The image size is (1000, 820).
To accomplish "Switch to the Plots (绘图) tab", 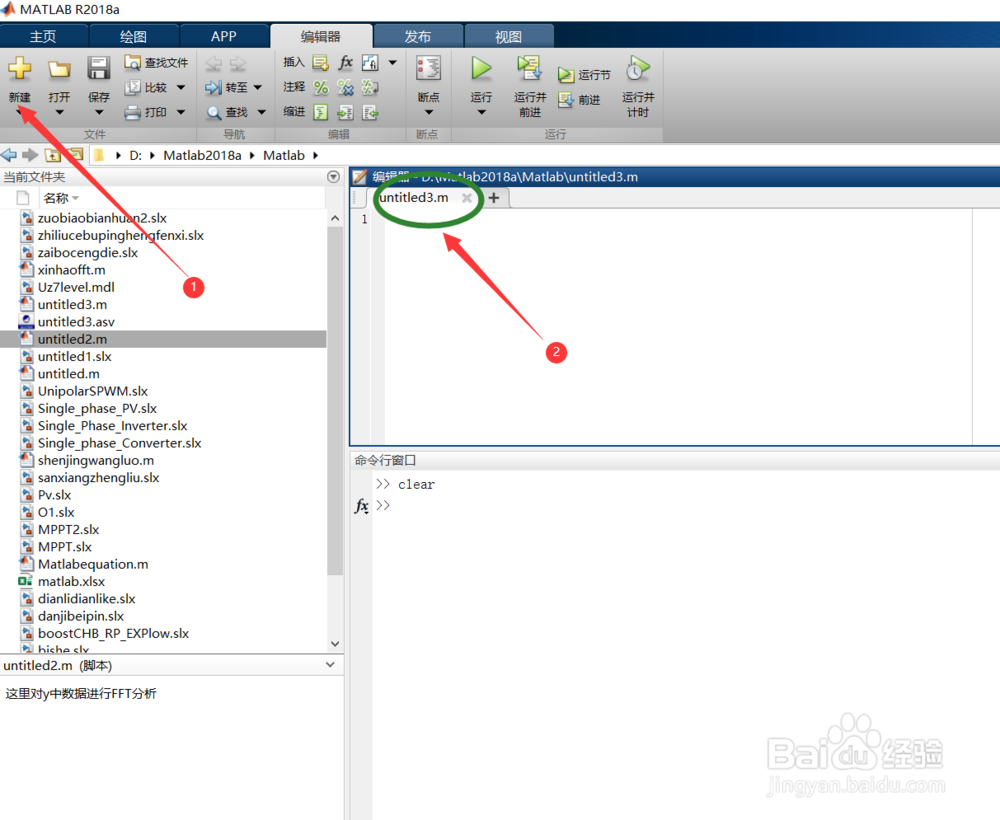I will tap(133, 36).
